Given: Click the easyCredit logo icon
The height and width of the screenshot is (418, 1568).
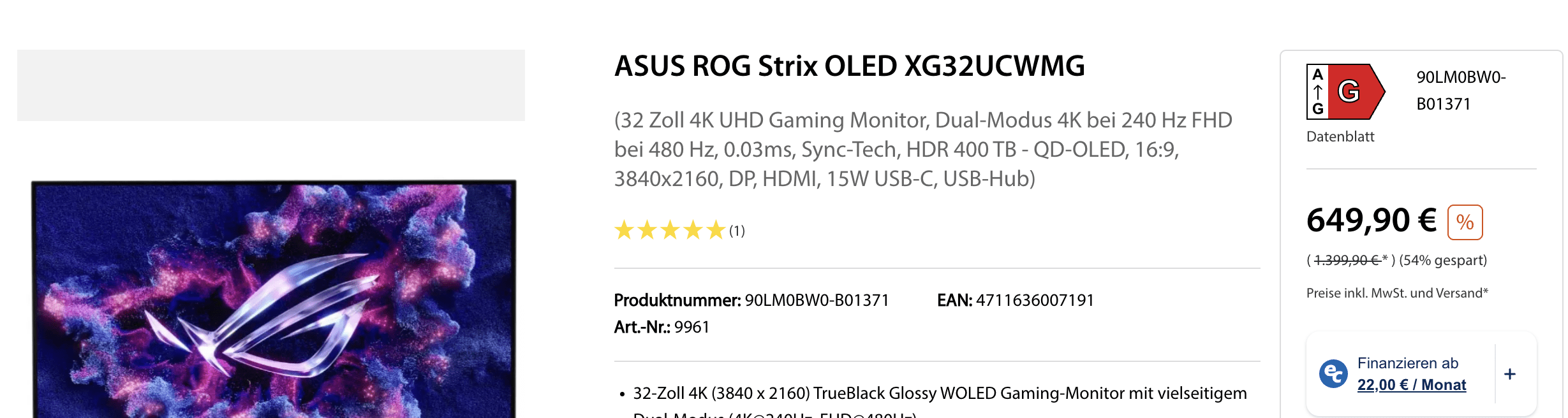Looking at the screenshot, I should tap(1333, 373).
